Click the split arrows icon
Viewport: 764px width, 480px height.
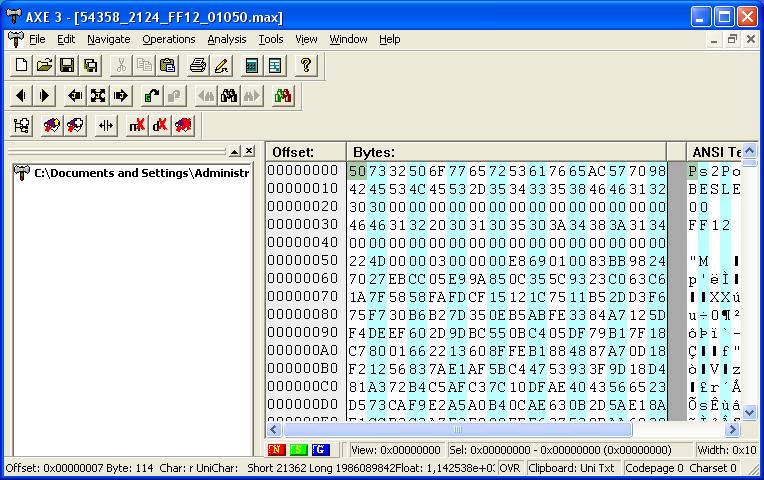click(x=106, y=126)
